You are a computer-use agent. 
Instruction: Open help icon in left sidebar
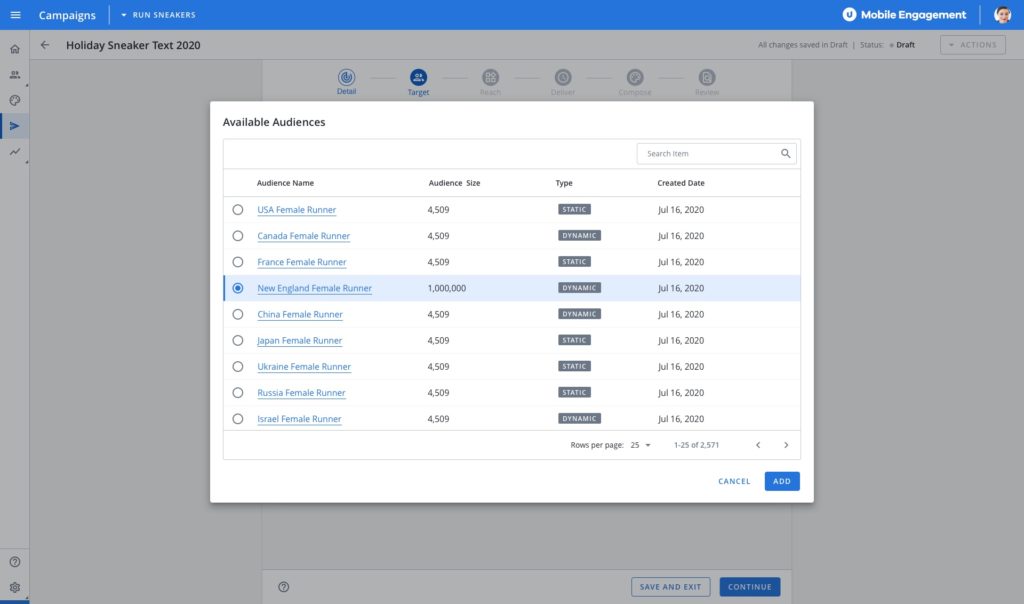pyautogui.click(x=14, y=562)
